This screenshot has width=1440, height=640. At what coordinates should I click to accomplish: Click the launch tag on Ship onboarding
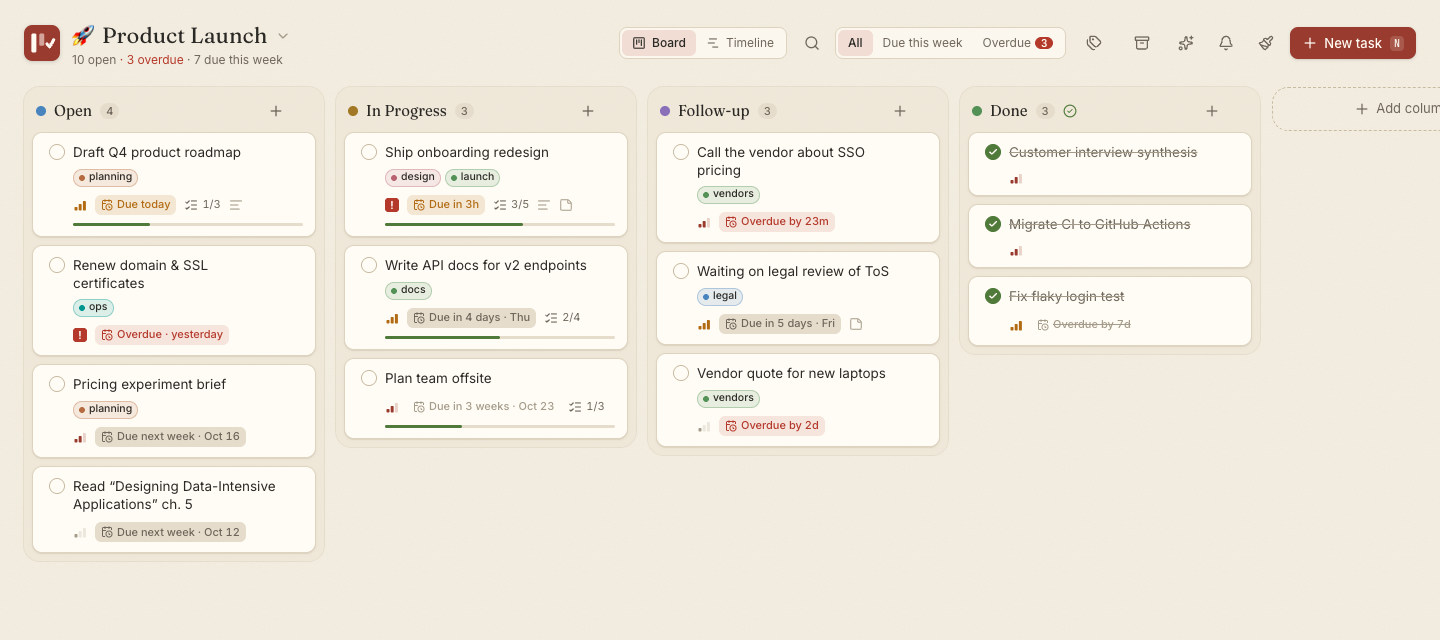point(472,178)
